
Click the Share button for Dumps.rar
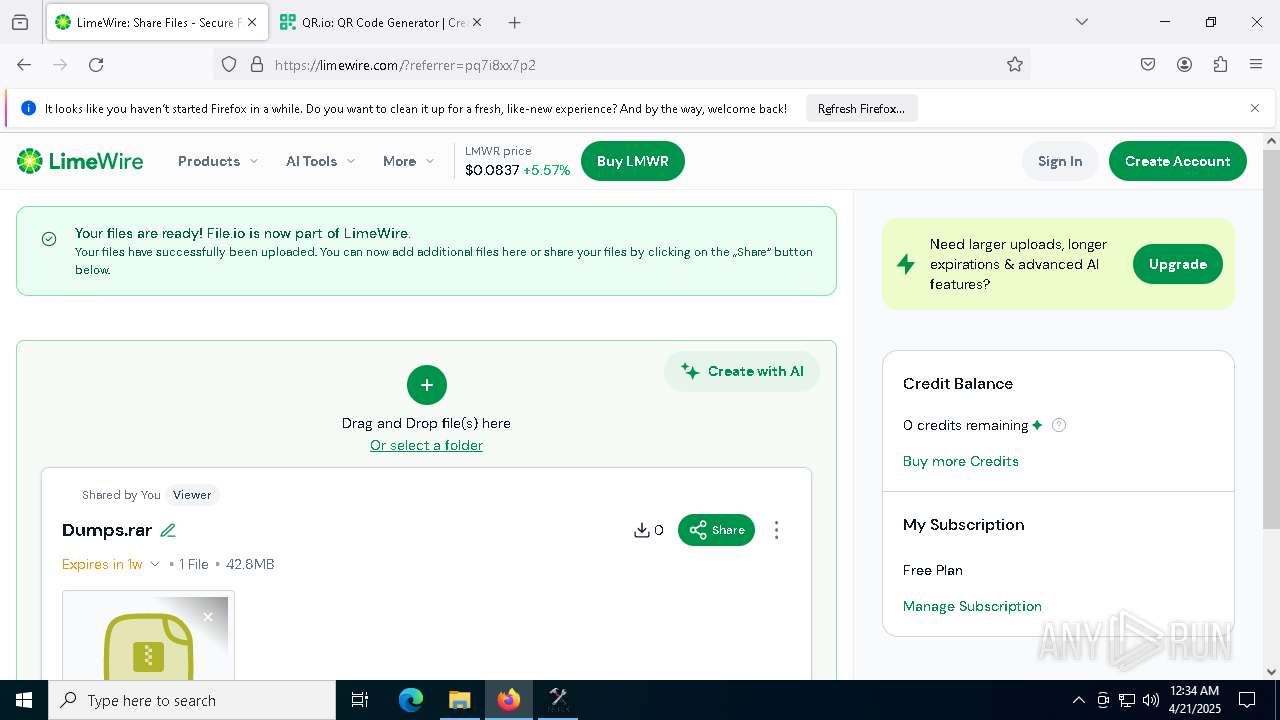point(716,530)
